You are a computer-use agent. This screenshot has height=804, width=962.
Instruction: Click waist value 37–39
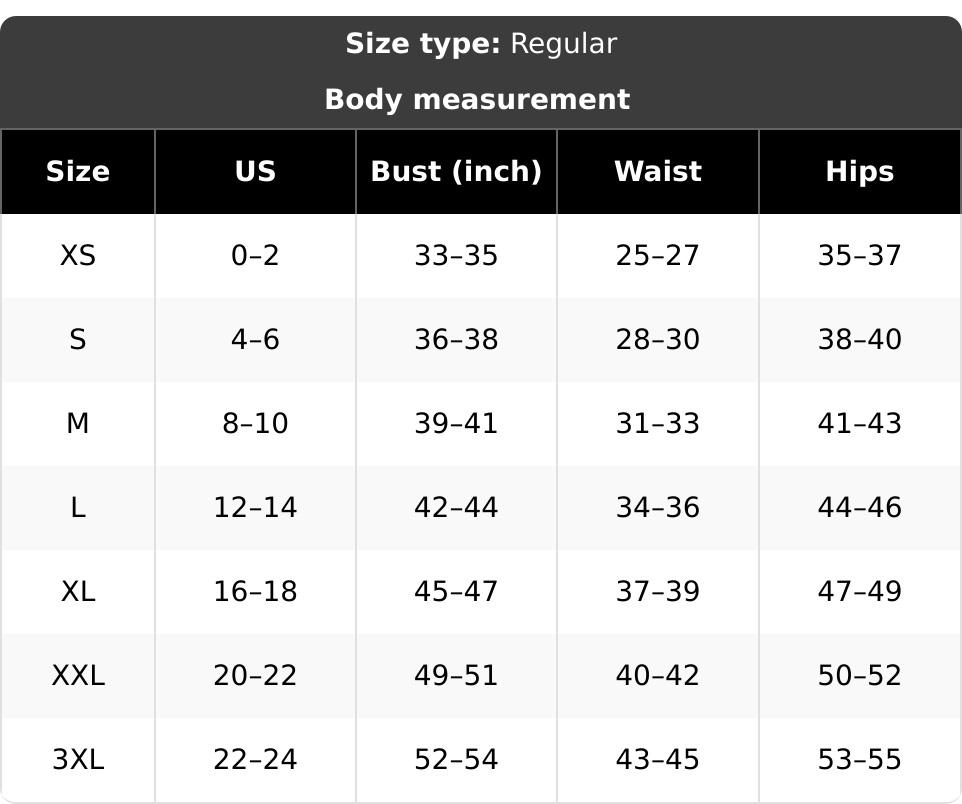[x=658, y=592]
